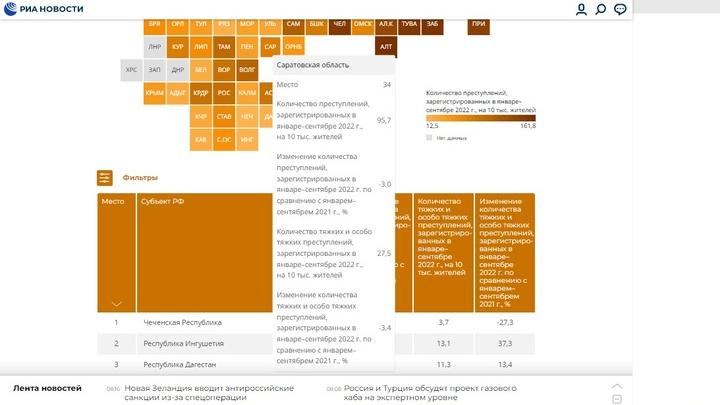Image resolution: width=720 pixels, height=405 pixels.
Task: Select the АЛТ region tile
Action: tap(386, 46)
